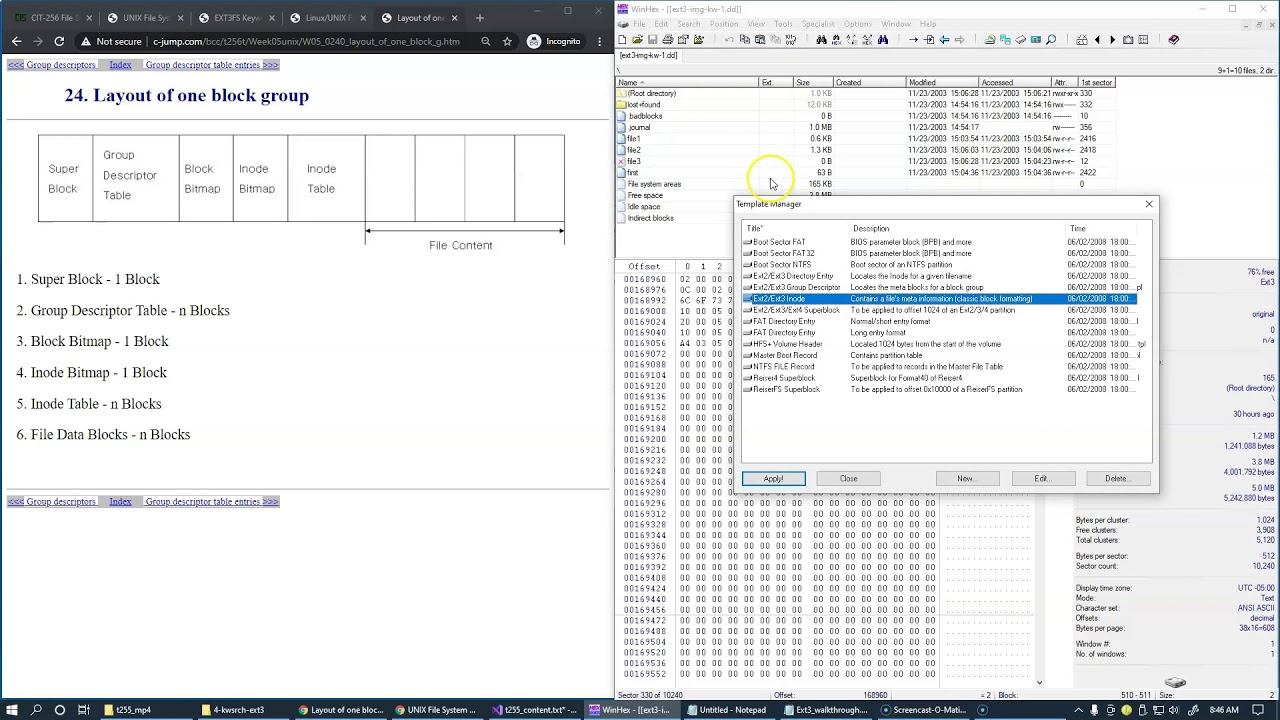
Task: Open a new Chrome tab
Action: pyautogui.click(x=480, y=18)
